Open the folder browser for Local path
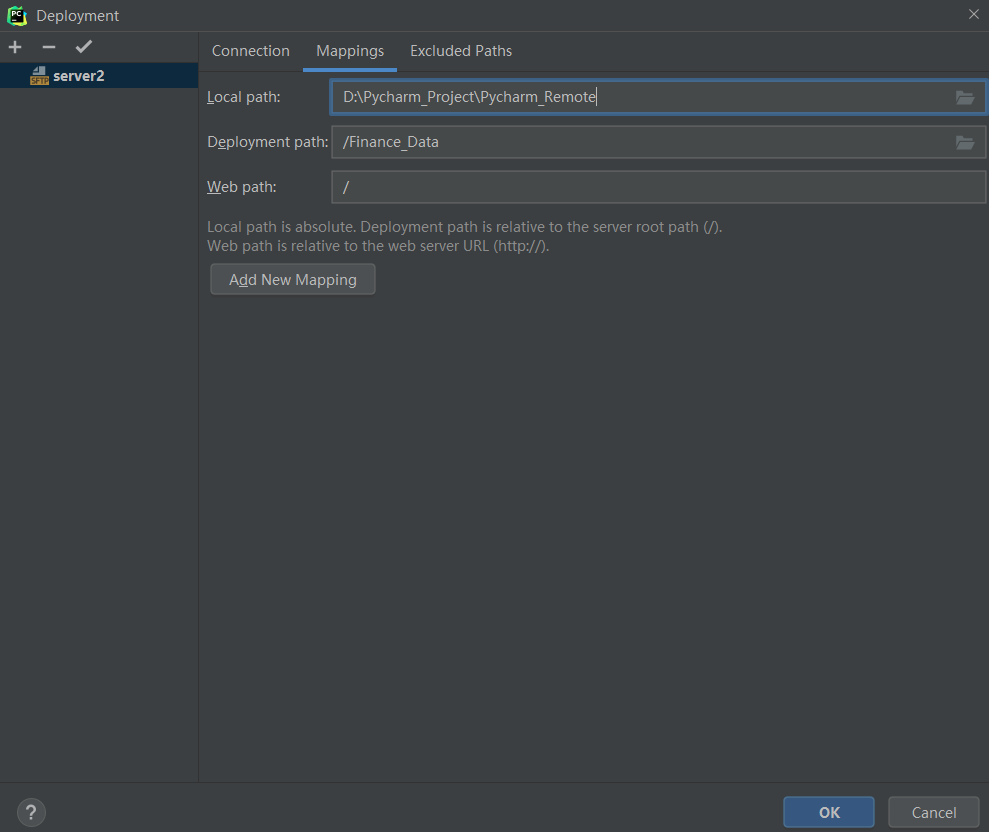The image size is (989, 832). (964, 97)
